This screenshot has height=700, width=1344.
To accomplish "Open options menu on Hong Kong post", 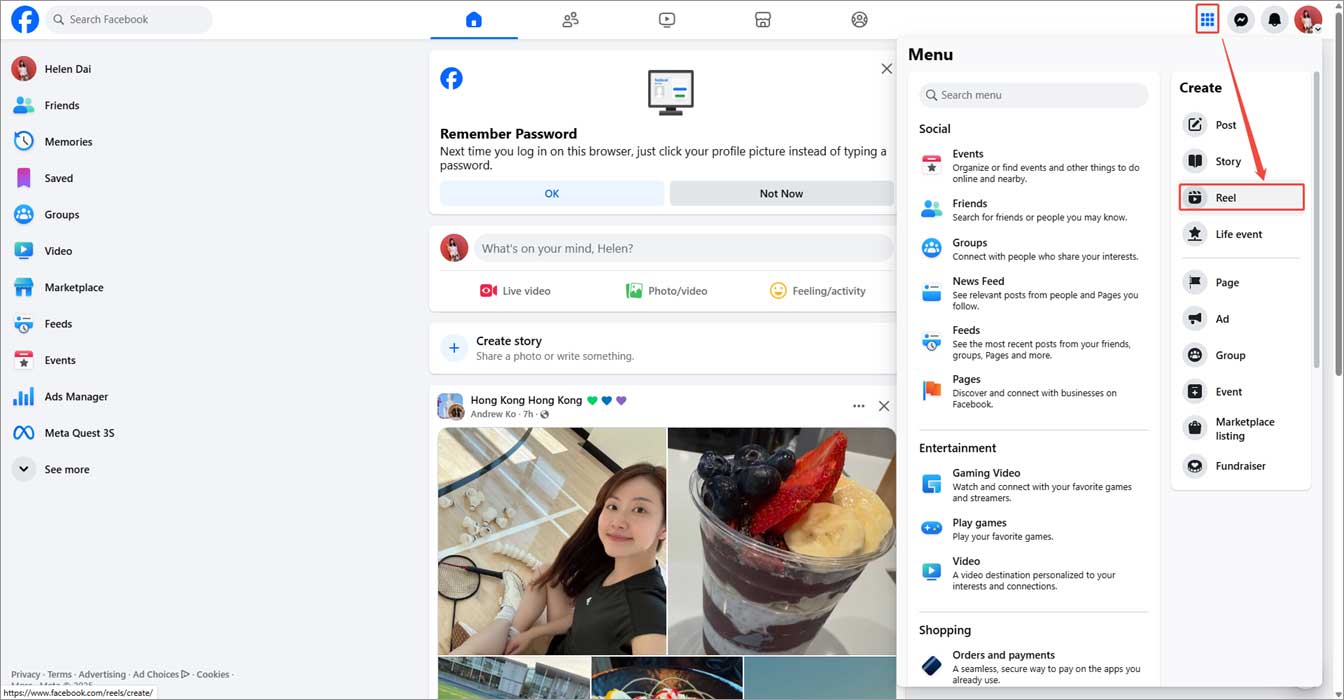I will coord(858,406).
